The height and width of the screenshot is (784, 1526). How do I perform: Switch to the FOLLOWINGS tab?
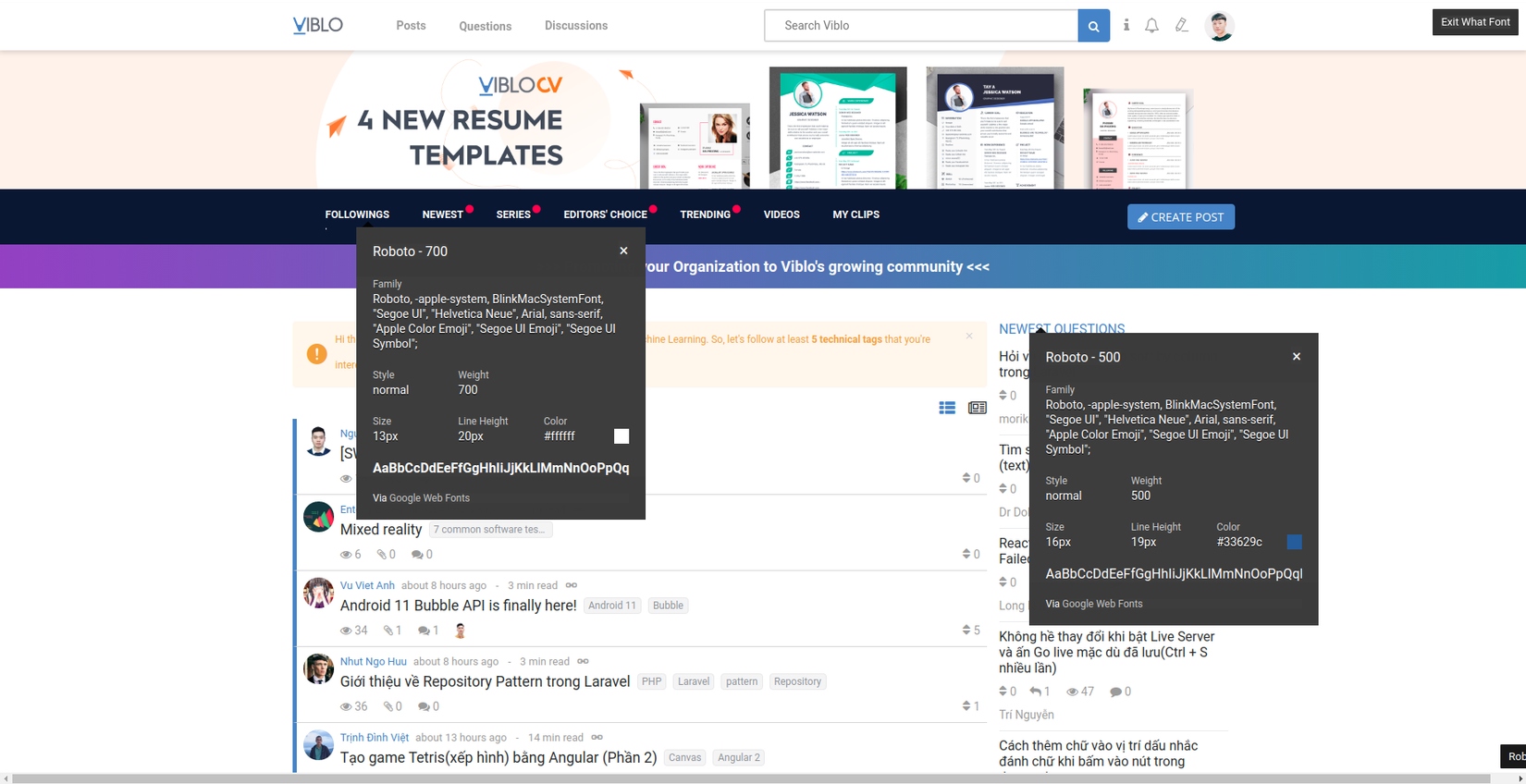pos(357,214)
